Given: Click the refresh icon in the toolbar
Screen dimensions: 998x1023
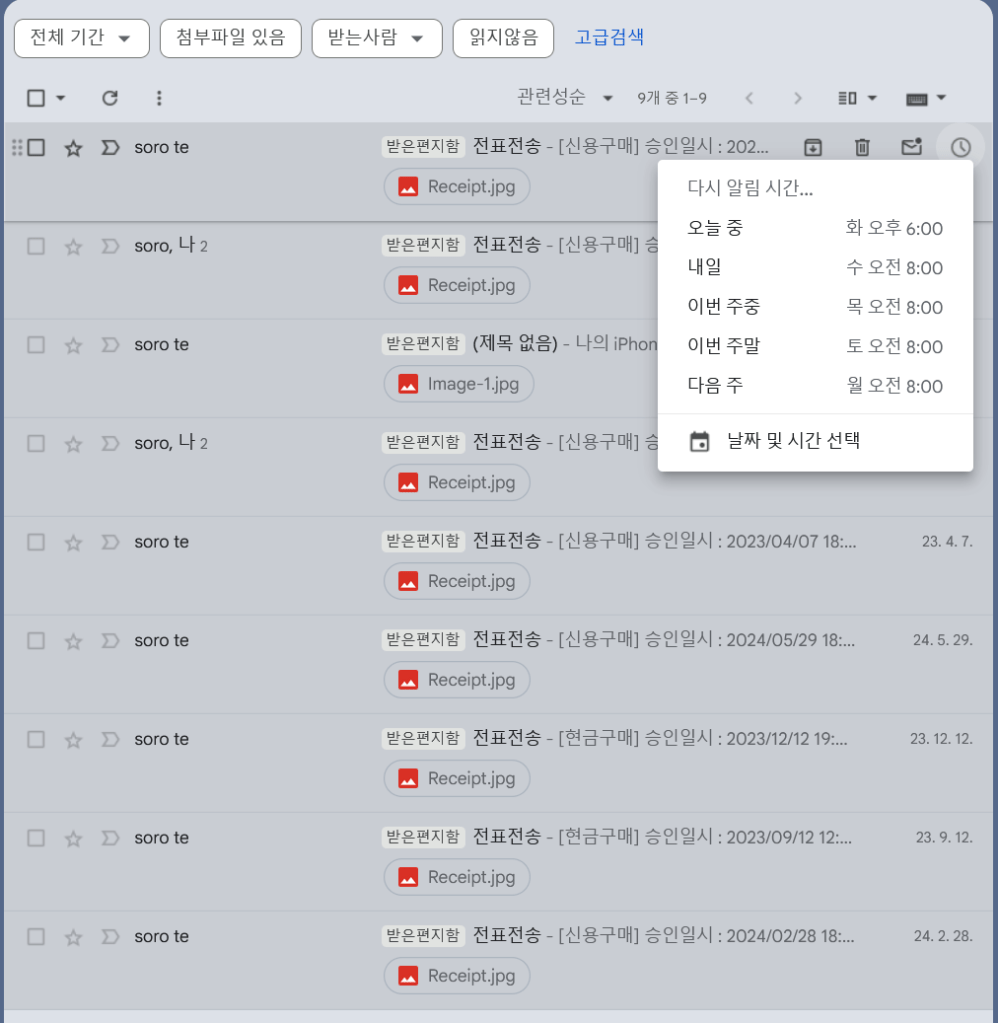Looking at the screenshot, I should 110,98.
